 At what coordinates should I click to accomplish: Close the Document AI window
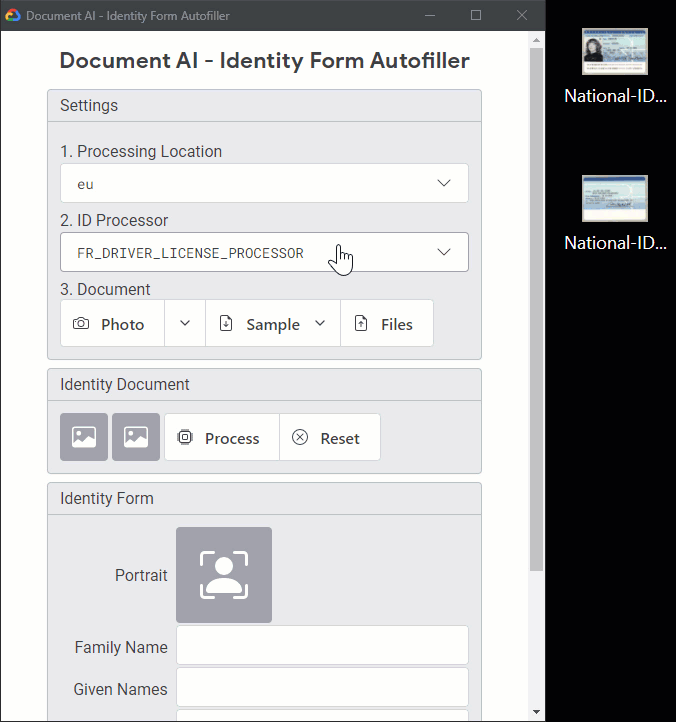(x=522, y=15)
